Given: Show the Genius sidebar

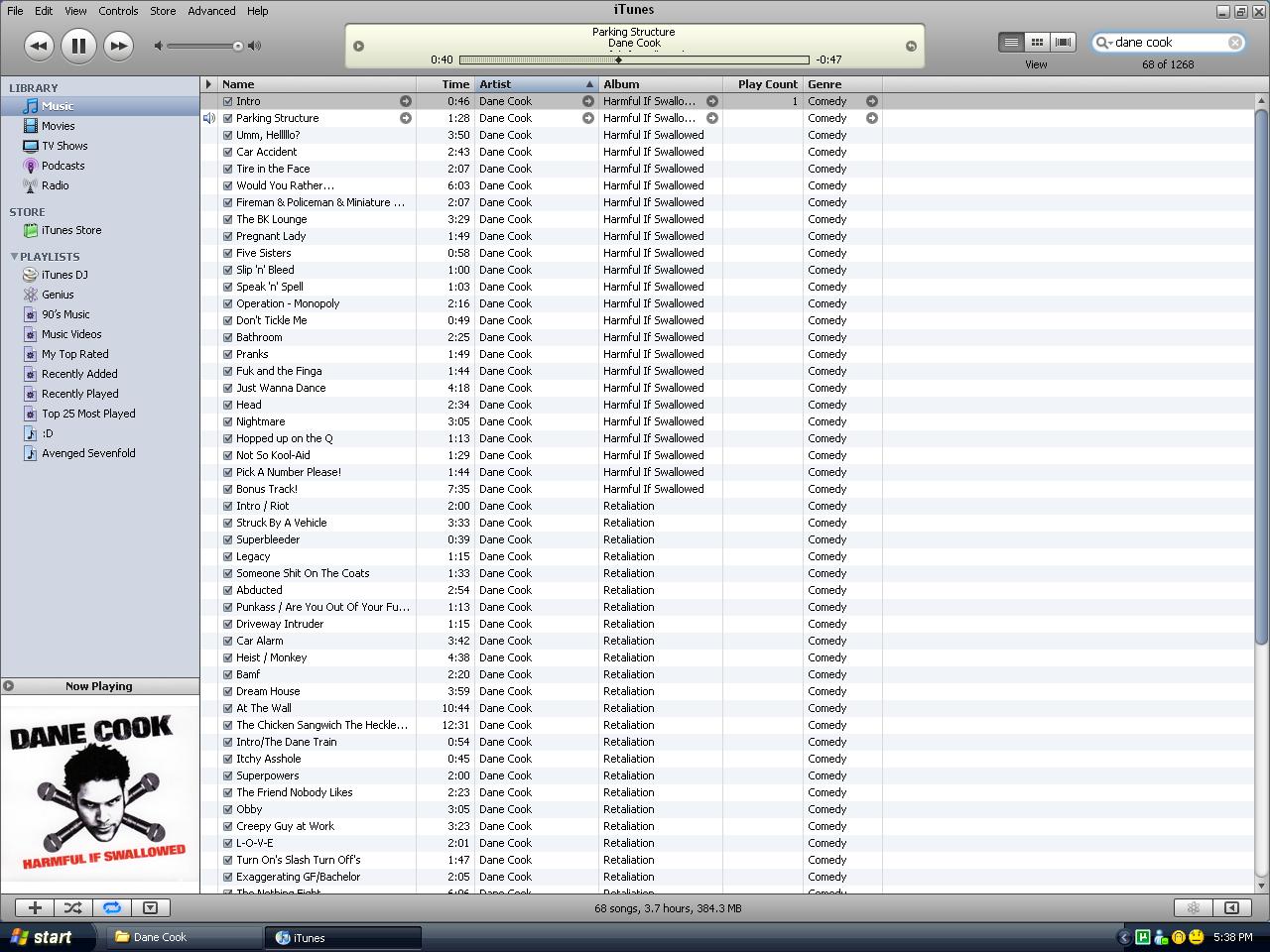Looking at the screenshot, I should click(1231, 907).
